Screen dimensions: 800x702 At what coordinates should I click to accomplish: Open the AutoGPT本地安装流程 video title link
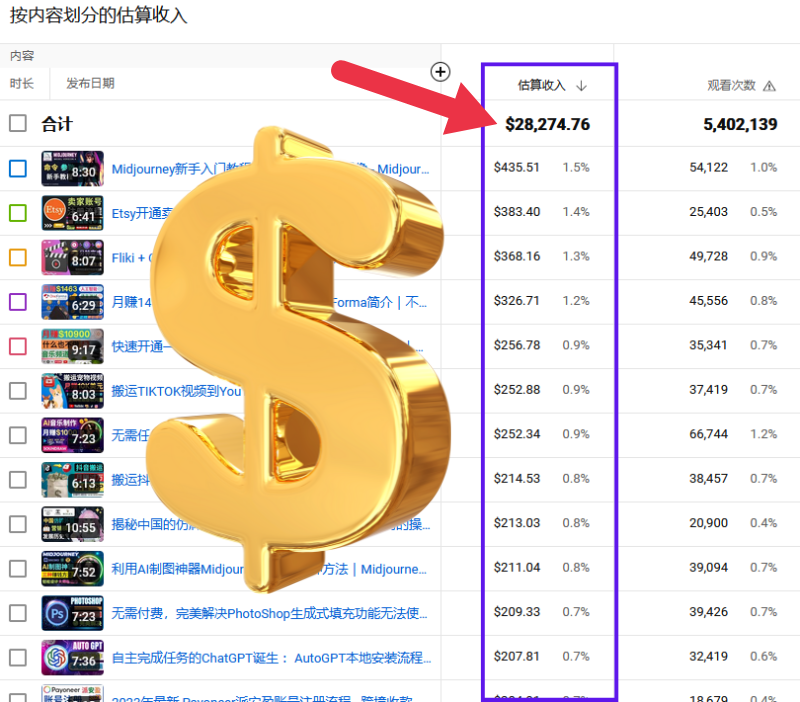pos(271,657)
